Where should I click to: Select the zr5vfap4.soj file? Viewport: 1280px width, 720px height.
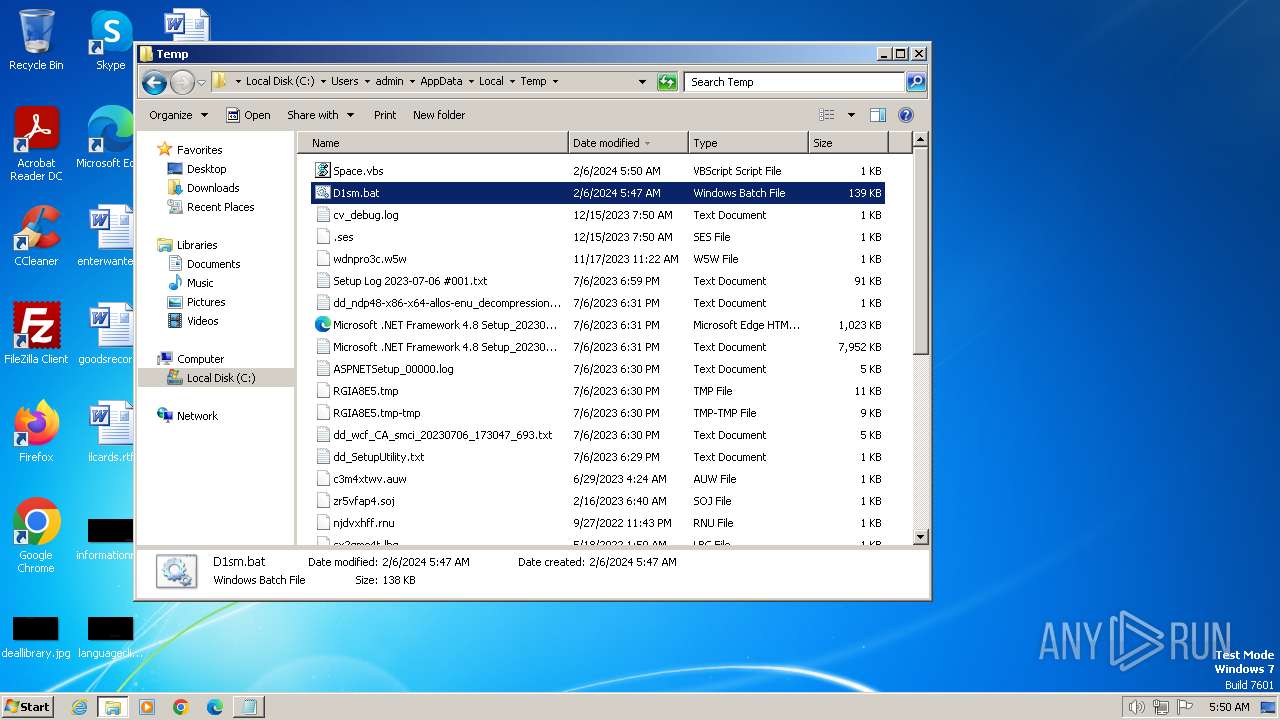point(598,501)
